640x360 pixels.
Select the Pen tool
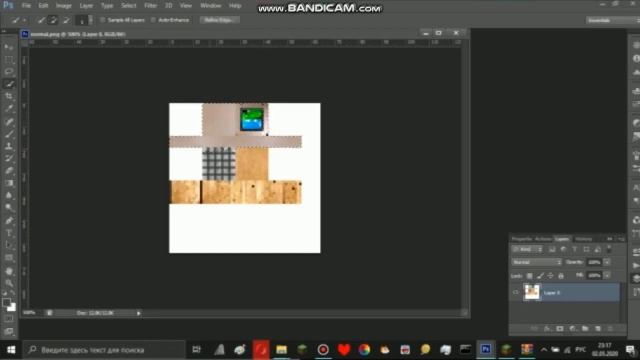pyautogui.click(x=9, y=220)
